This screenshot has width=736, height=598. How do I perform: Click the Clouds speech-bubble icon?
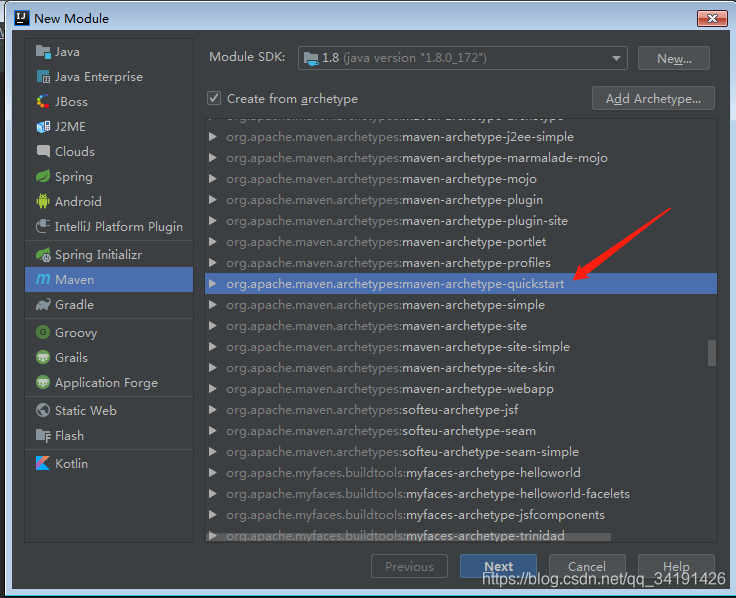43,151
